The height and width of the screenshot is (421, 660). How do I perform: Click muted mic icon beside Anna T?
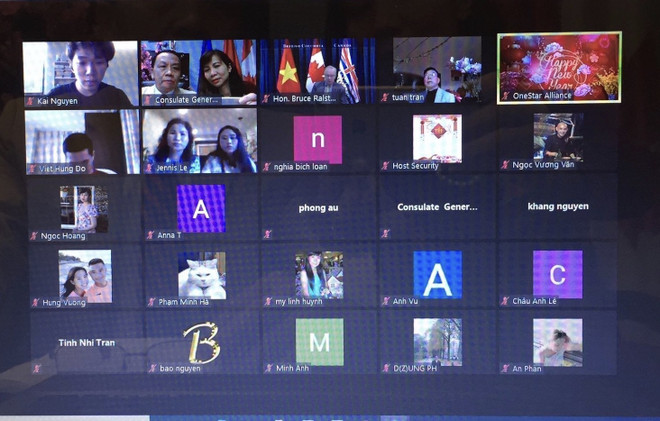pyautogui.click(x=150, y=235)
